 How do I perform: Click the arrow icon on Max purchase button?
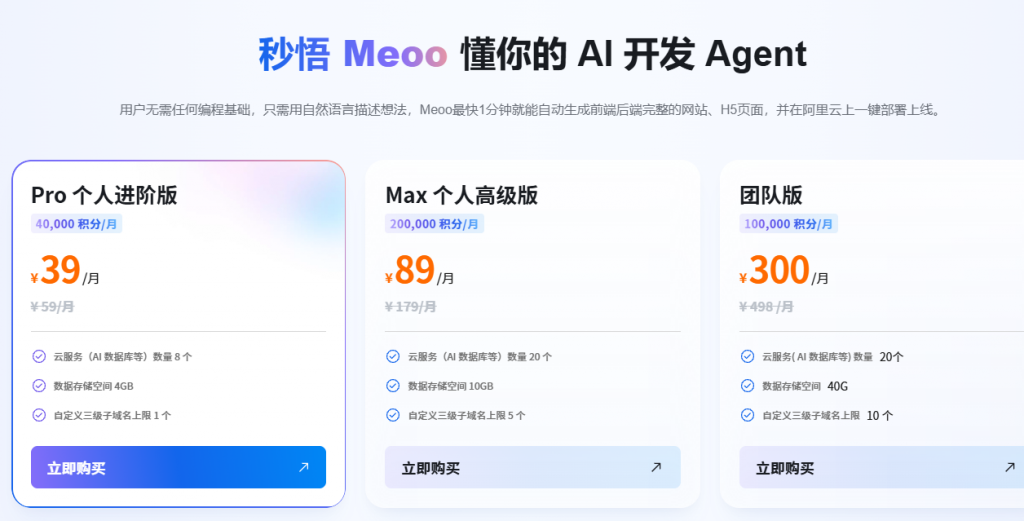[656, 467]
